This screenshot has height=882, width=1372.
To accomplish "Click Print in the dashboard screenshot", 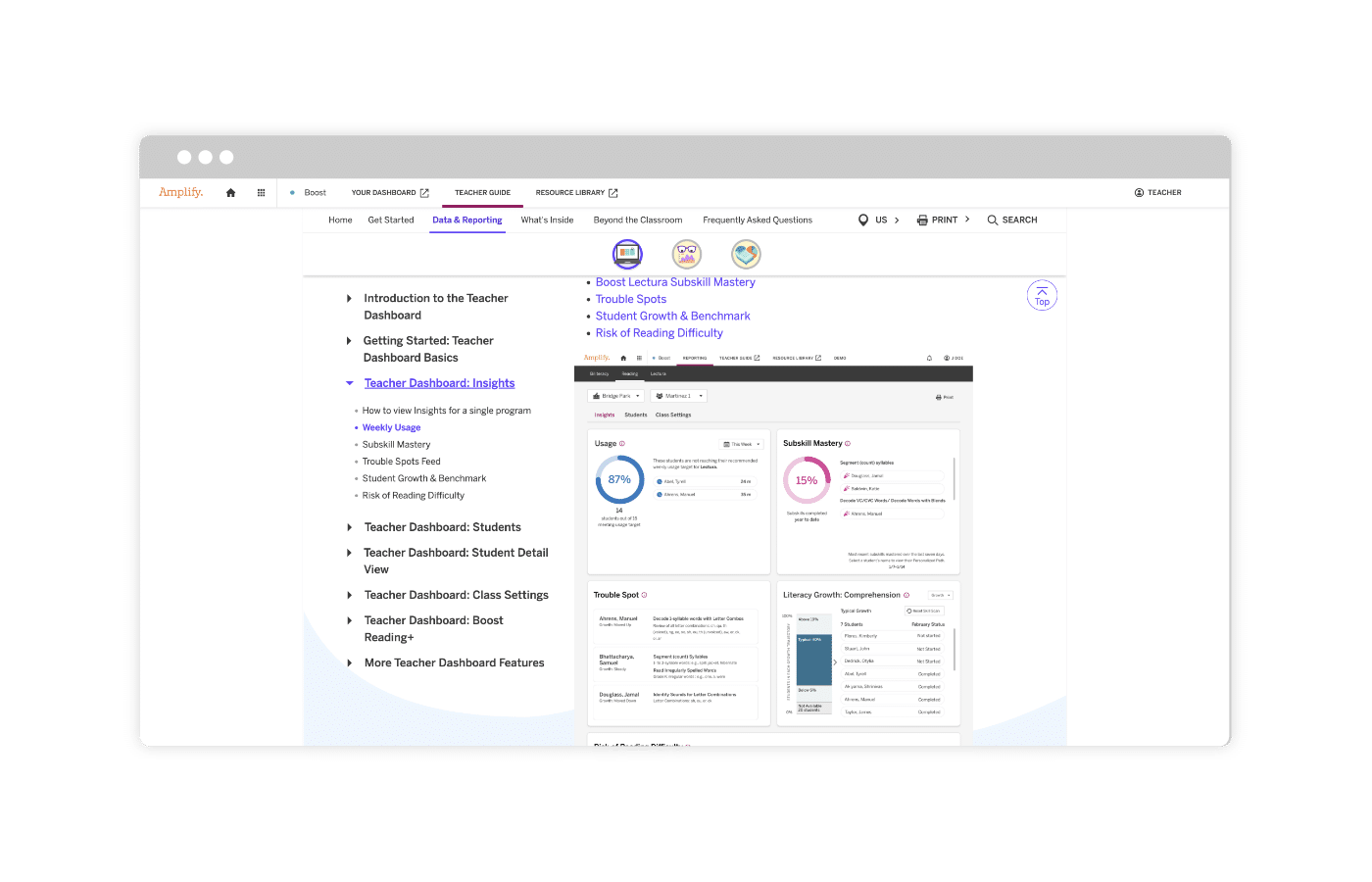I will coord(945,397).
